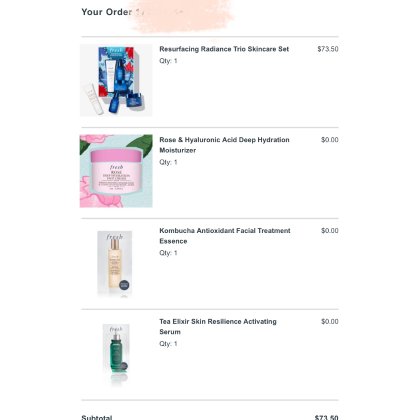Click the Qty: 1 under Tea Elixir Serum
Image resolution: width=420 pixels, height=420 pixels.
[168, 343]
